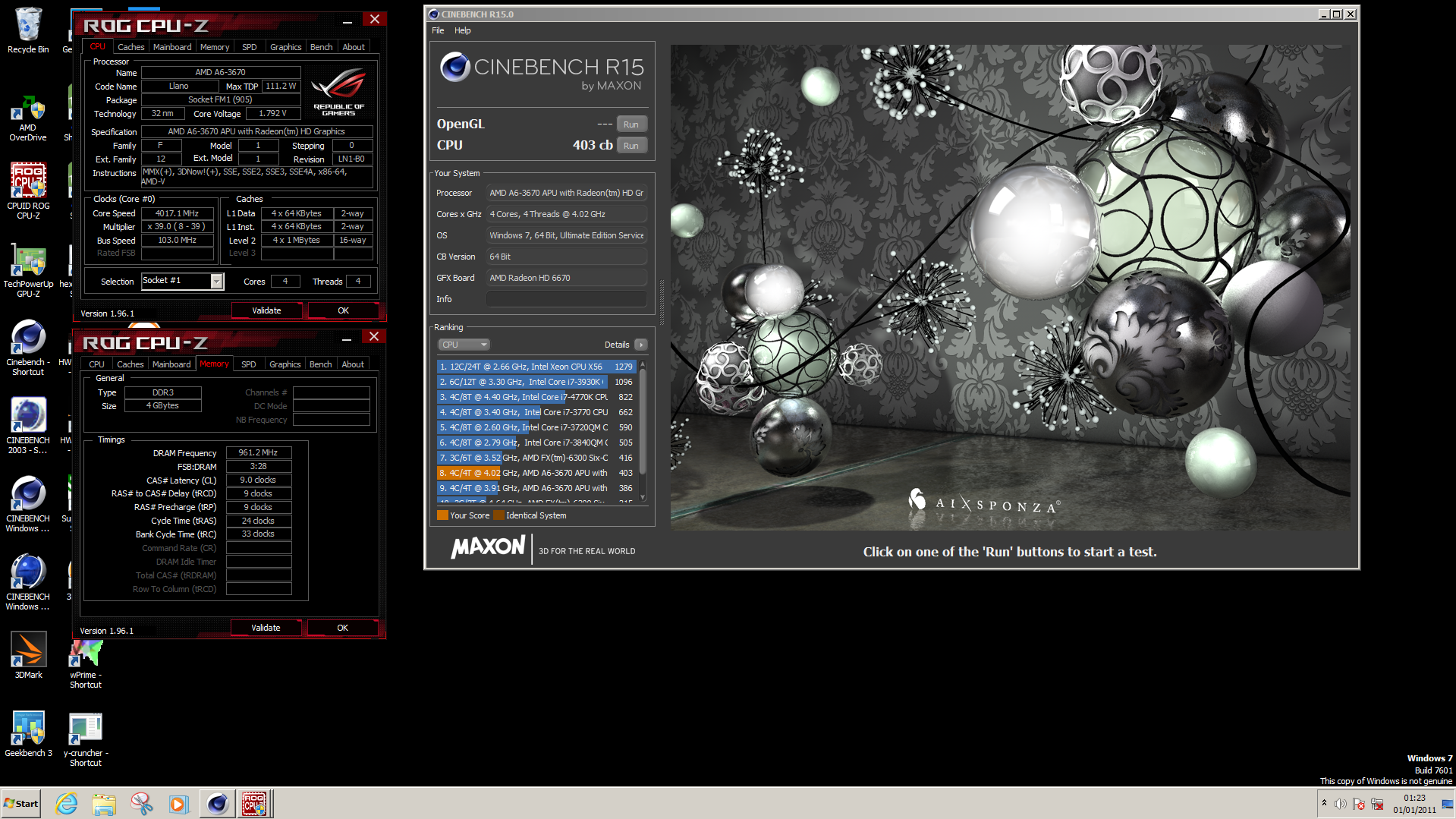Open the volume speaker tray icon

click(x=1341, y=804)
